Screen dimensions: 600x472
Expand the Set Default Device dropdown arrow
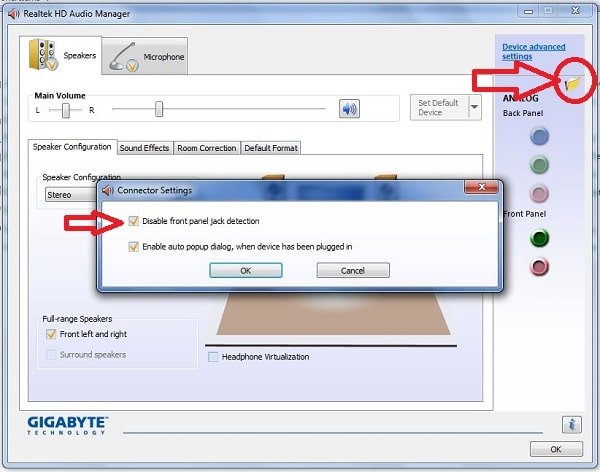[474, 107]
